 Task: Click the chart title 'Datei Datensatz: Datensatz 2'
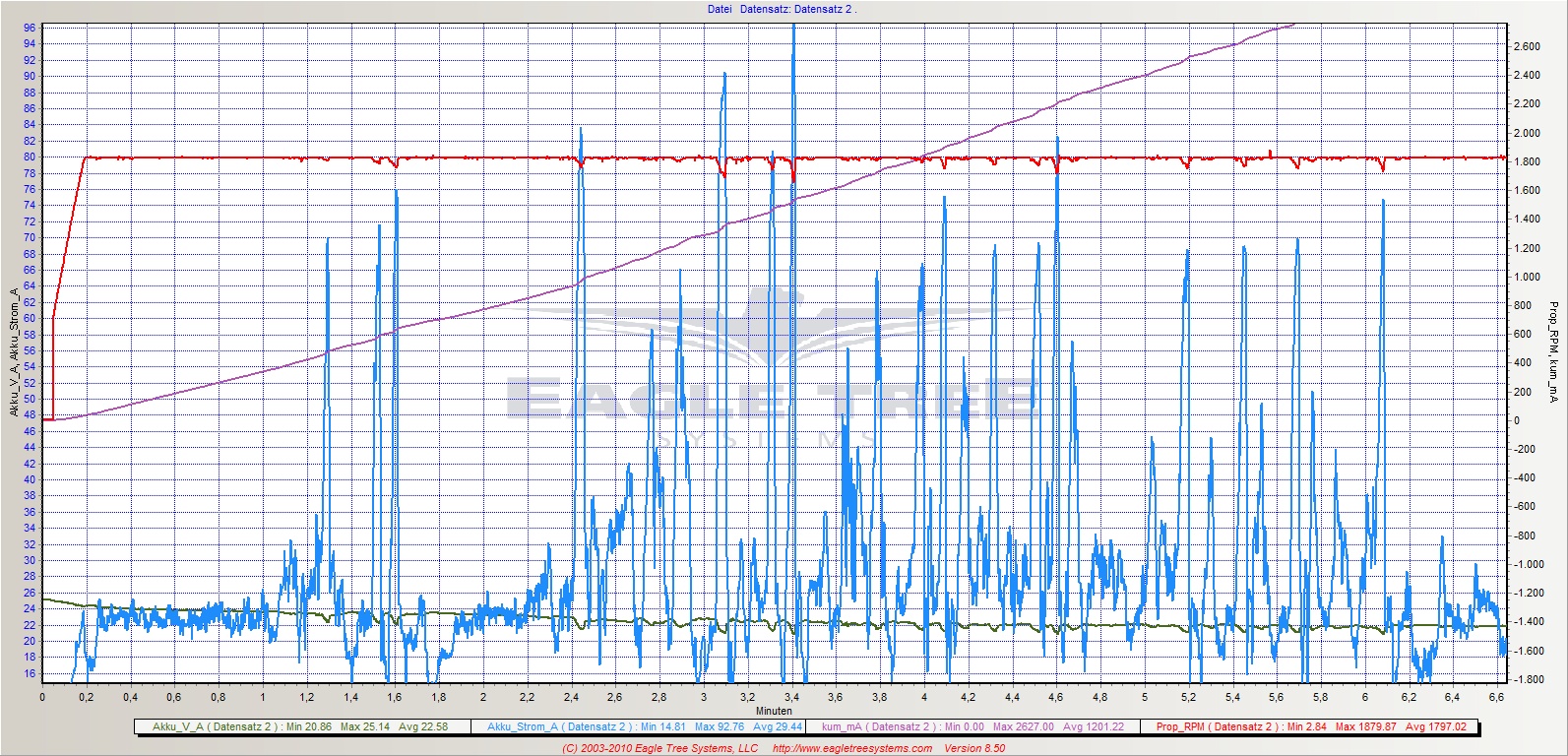coord(782,9)
